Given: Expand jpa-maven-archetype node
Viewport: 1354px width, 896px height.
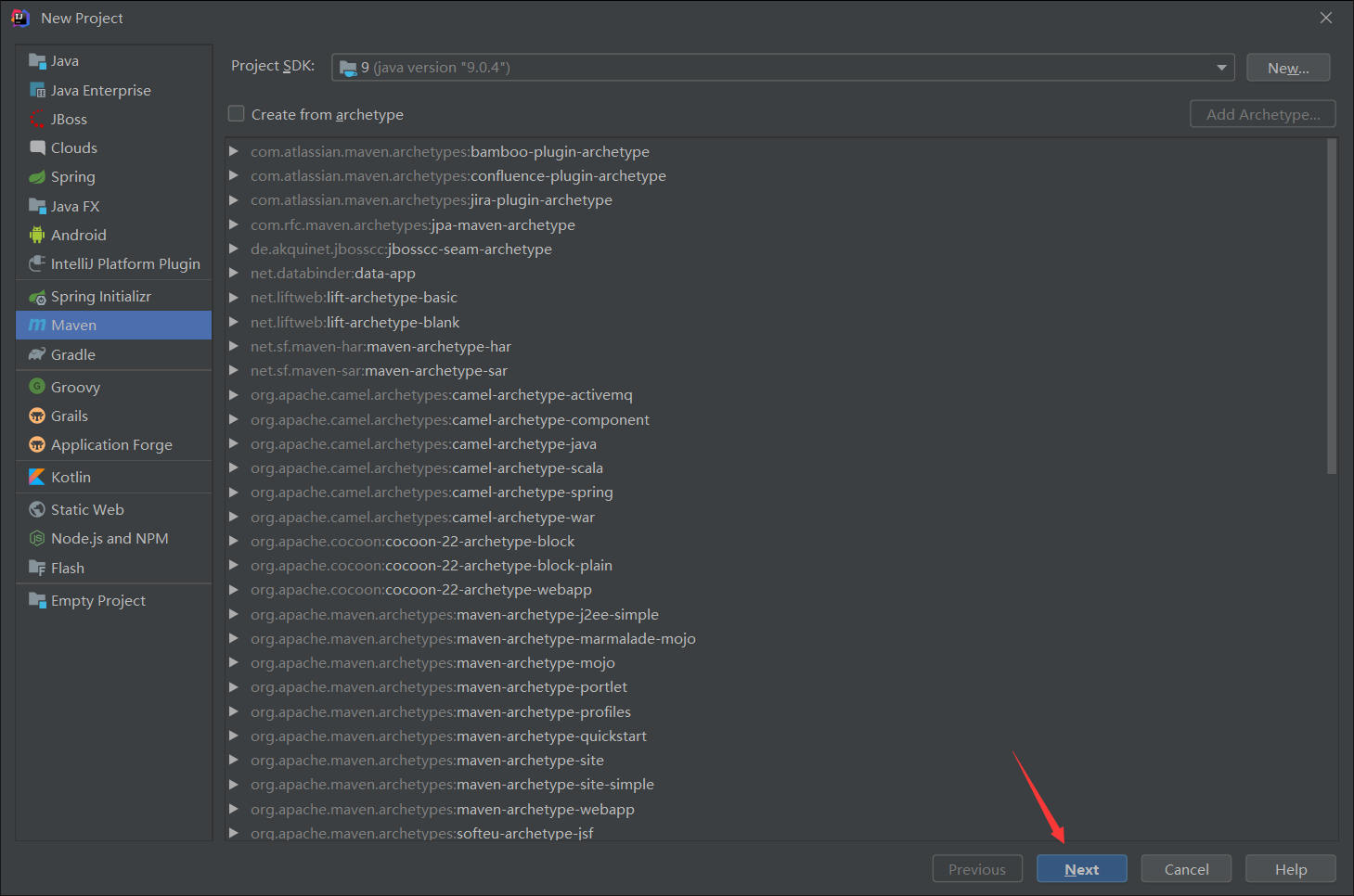Looking at the screenshot, I should pos(234,224).
